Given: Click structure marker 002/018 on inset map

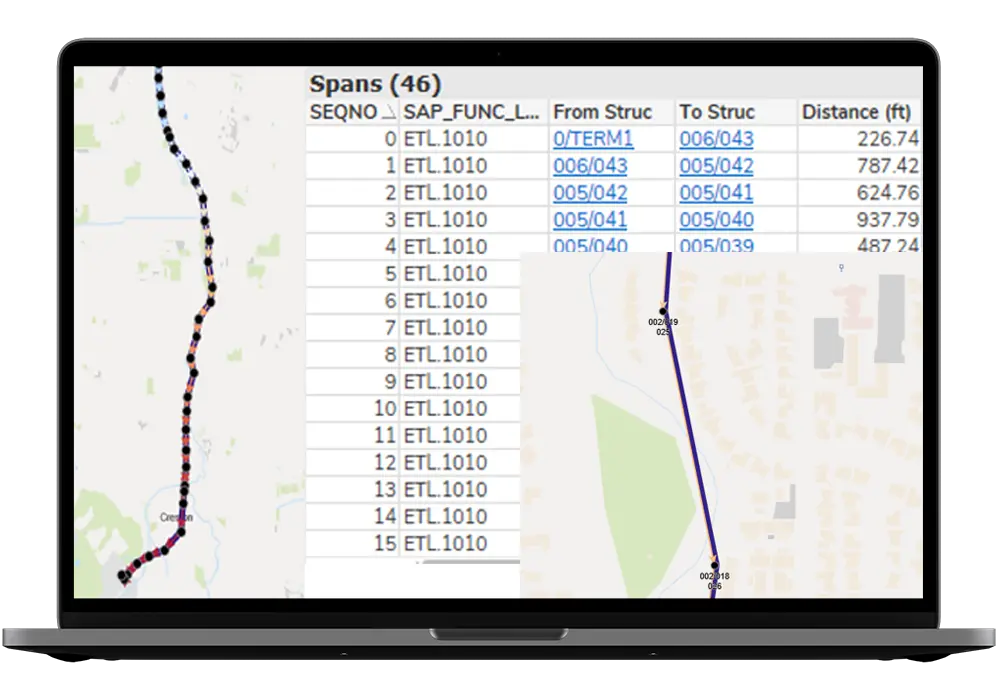Looking at the screenshot, I should (714, 565).
